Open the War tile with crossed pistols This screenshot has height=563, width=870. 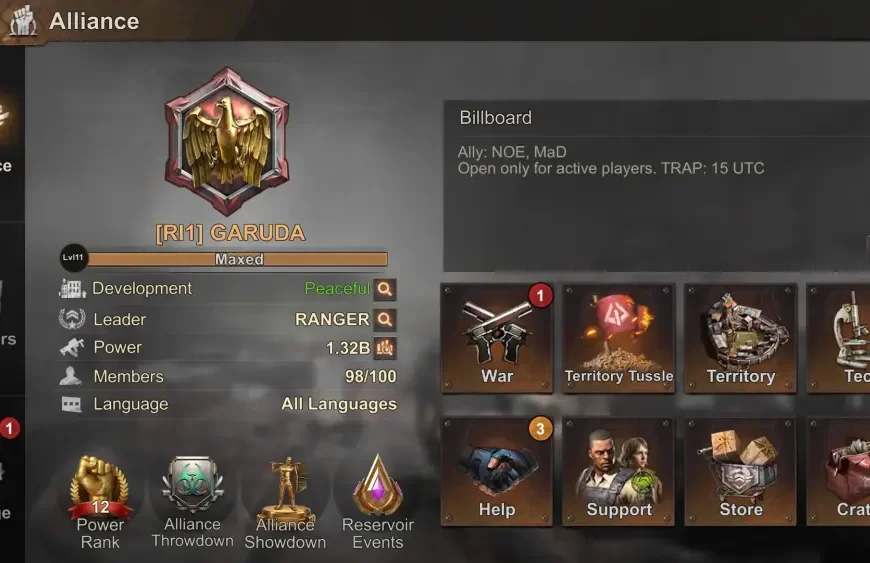pos(497,338)
